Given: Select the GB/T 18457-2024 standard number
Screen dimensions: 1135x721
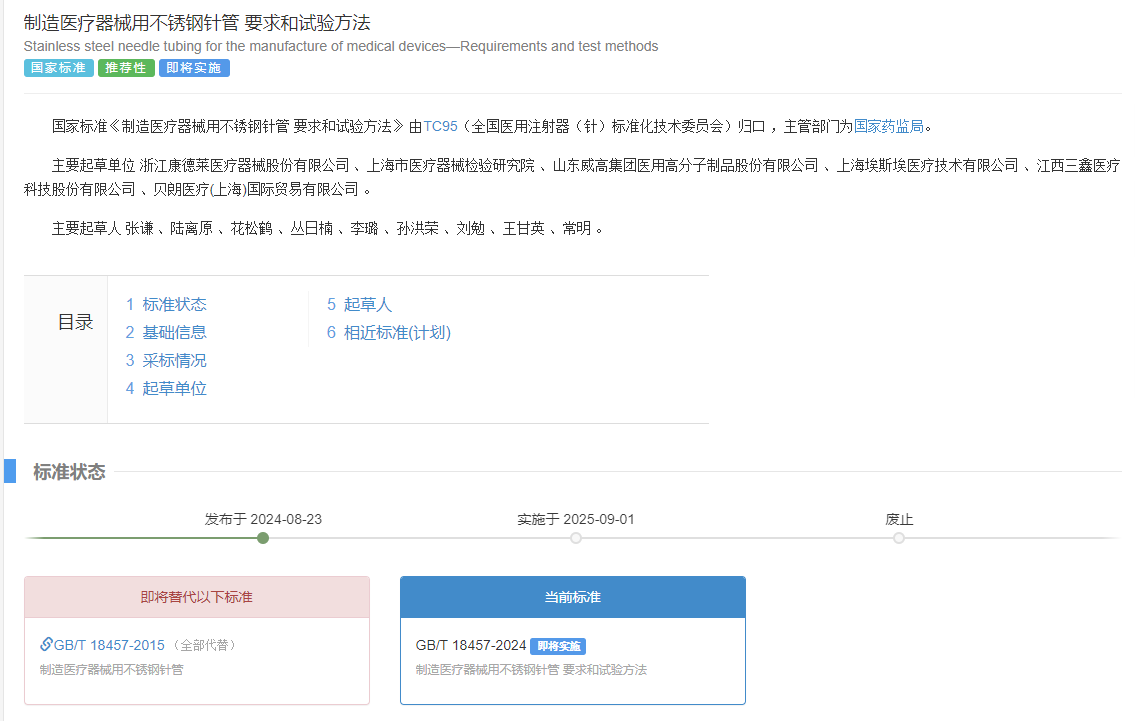Looking at the screenshot, I should pyautogui.click(x=470, y=646).
